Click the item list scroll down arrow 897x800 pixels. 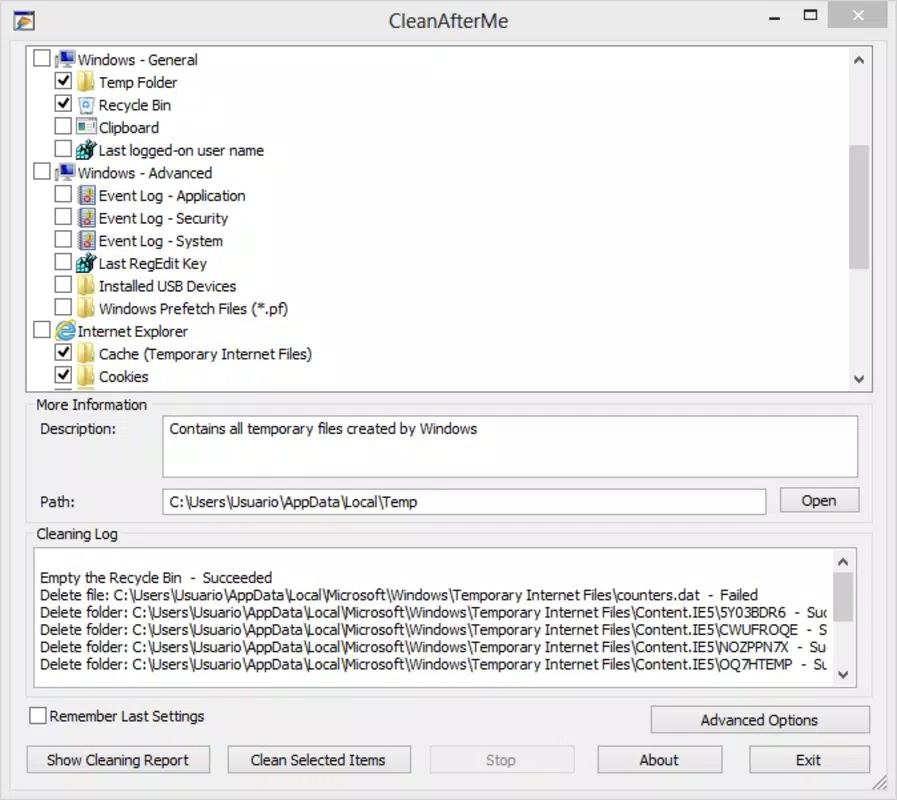[x=859, y=379]
